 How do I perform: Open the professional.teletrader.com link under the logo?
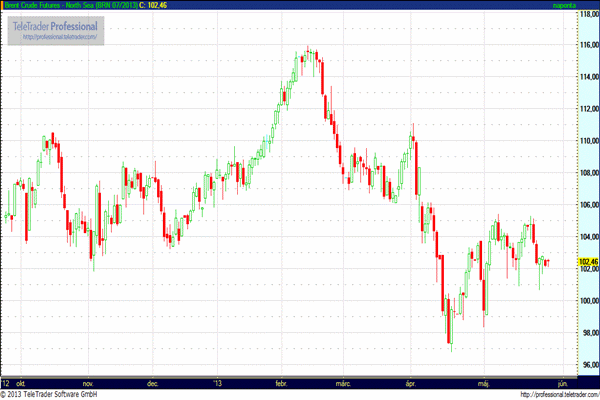[x=60, y=36]
